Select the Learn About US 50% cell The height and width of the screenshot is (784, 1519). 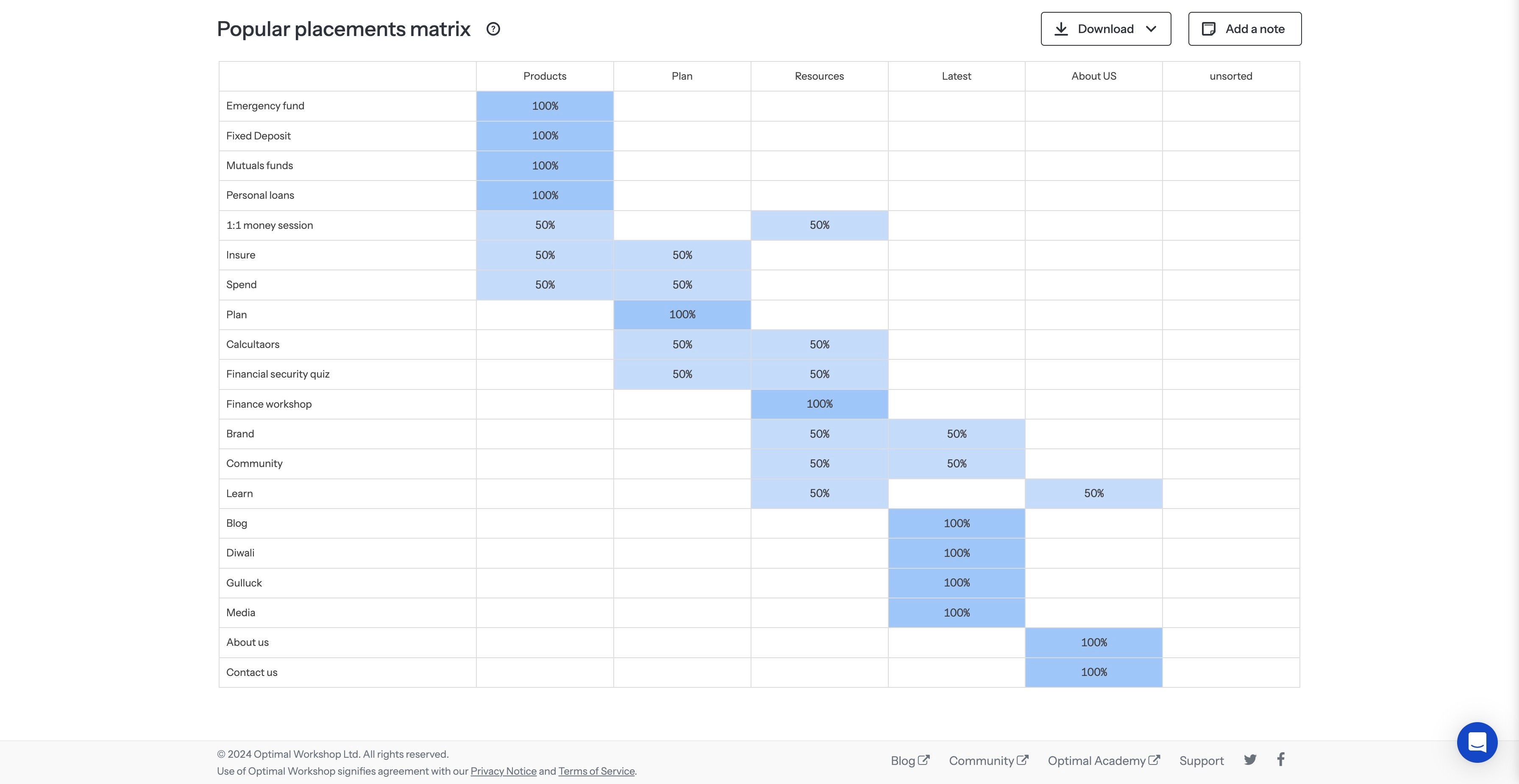[x=1093, y=493]
